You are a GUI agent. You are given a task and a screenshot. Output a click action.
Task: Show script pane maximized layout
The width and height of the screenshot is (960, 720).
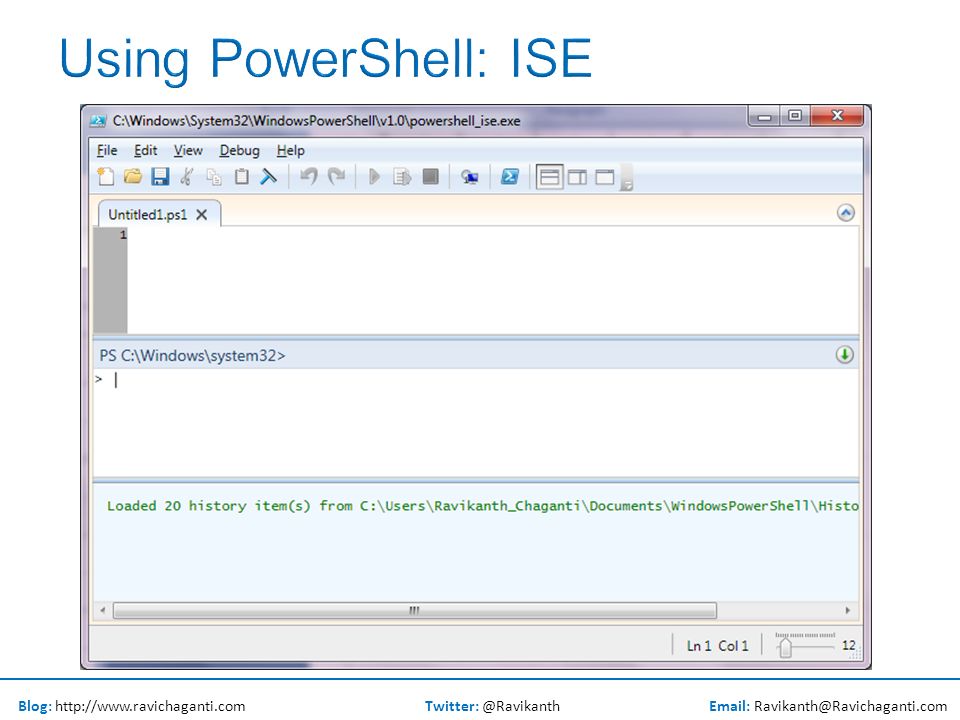click(x=605, y=177)
